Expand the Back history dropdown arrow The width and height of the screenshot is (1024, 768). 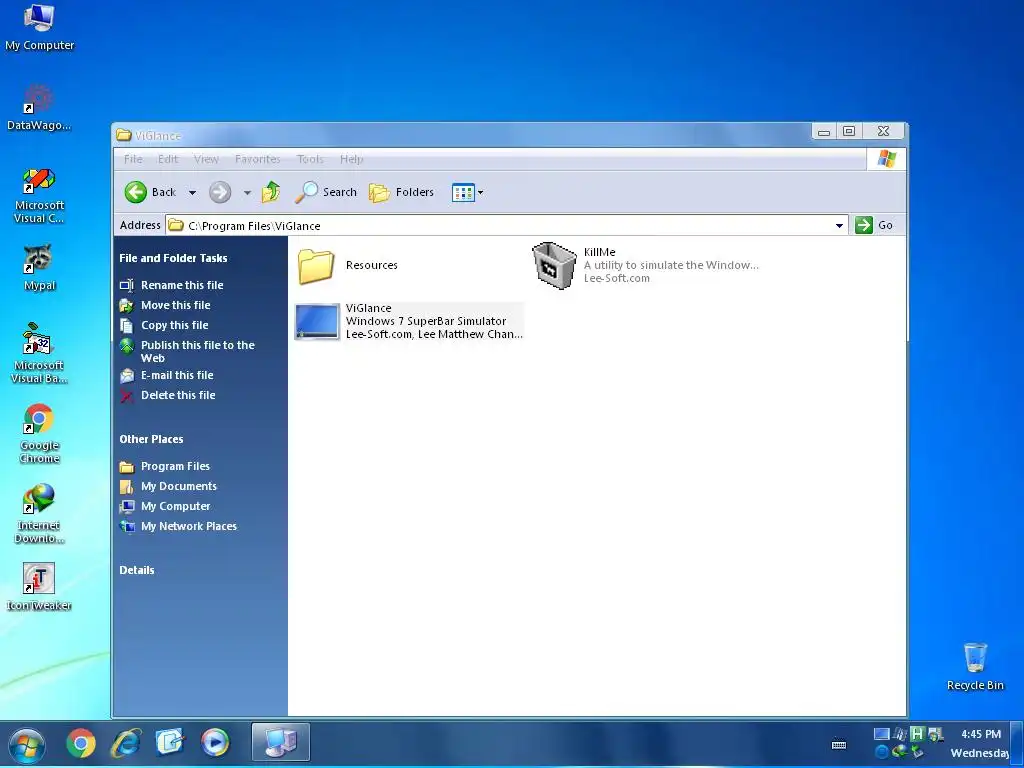coord(192,193)
